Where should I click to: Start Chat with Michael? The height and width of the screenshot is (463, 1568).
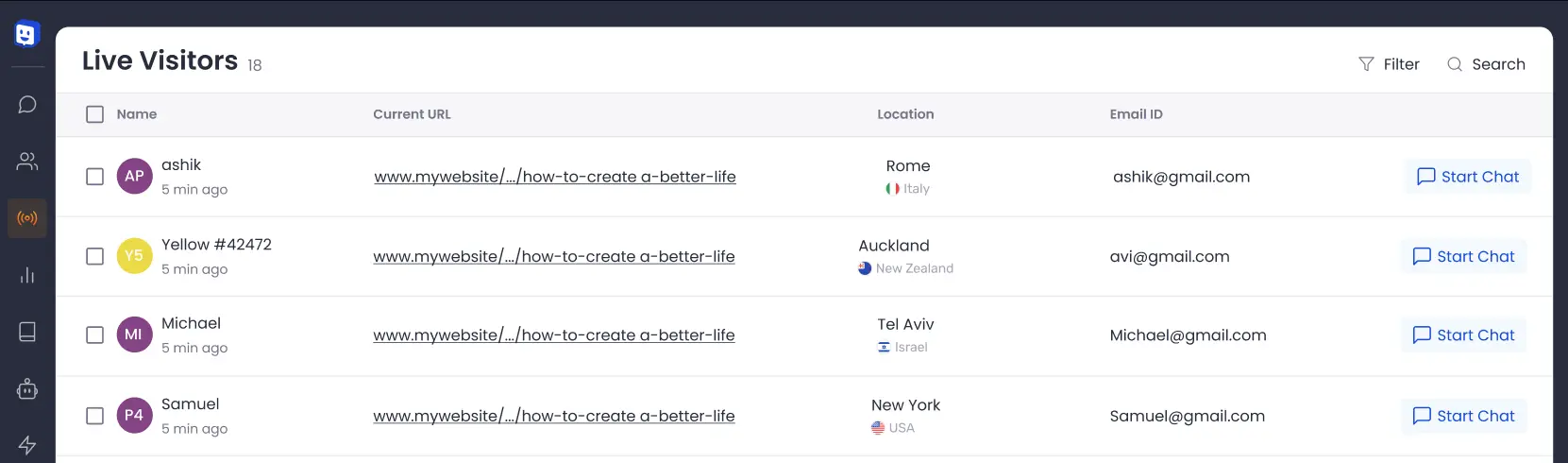pos(1463,335)
